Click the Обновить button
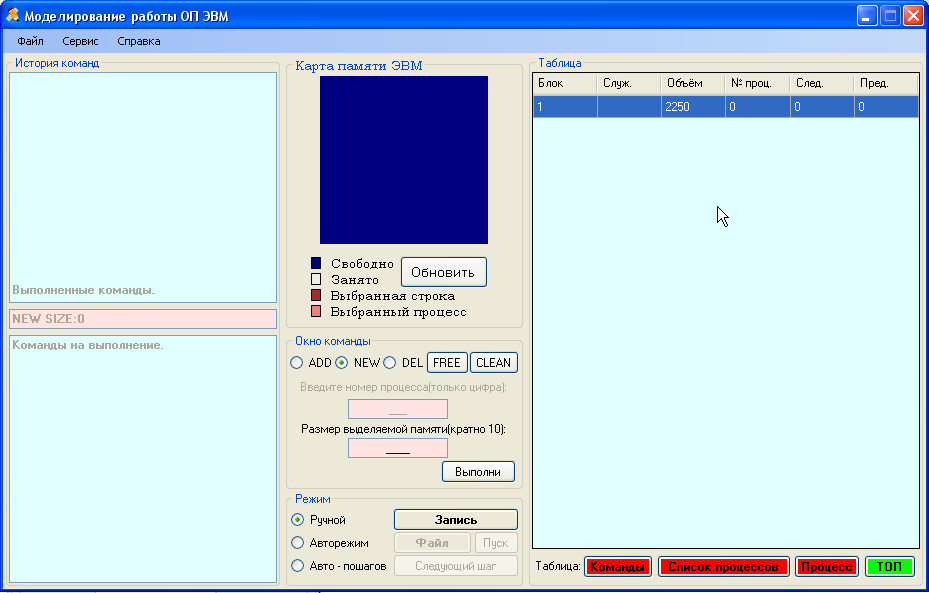The image size is (929, 593). [444, 272]
